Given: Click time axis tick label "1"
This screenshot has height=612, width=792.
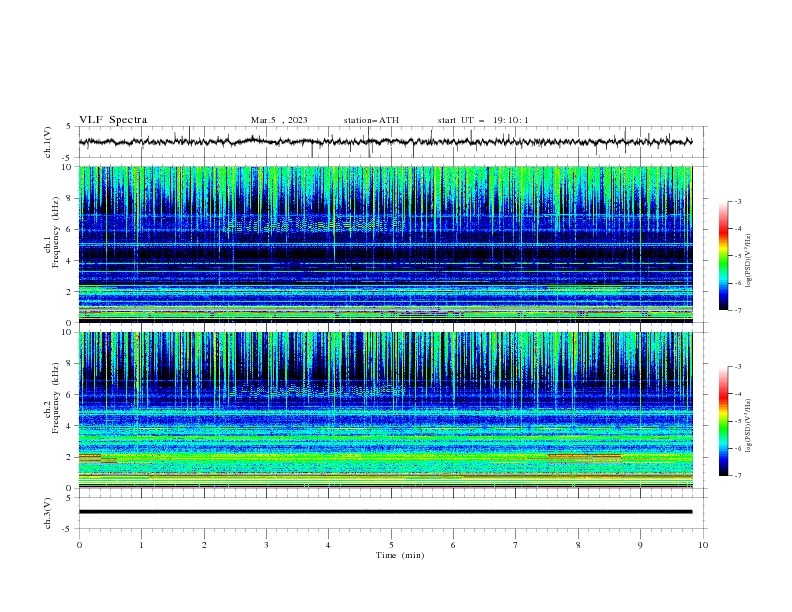Looking at the screenshot, I should coord(141,545).
